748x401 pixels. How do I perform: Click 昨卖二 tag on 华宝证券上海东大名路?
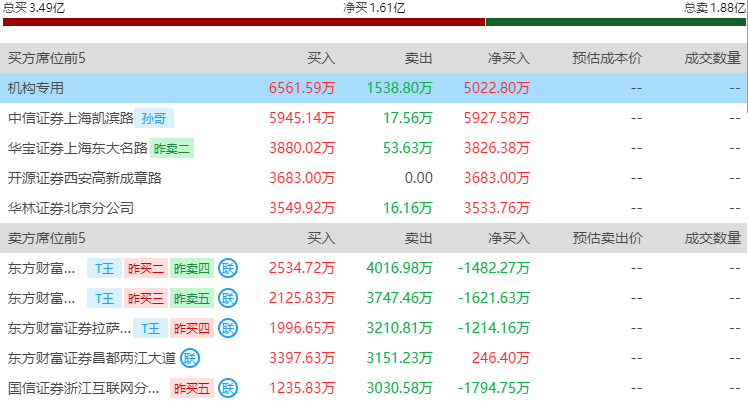coord(172,148)
